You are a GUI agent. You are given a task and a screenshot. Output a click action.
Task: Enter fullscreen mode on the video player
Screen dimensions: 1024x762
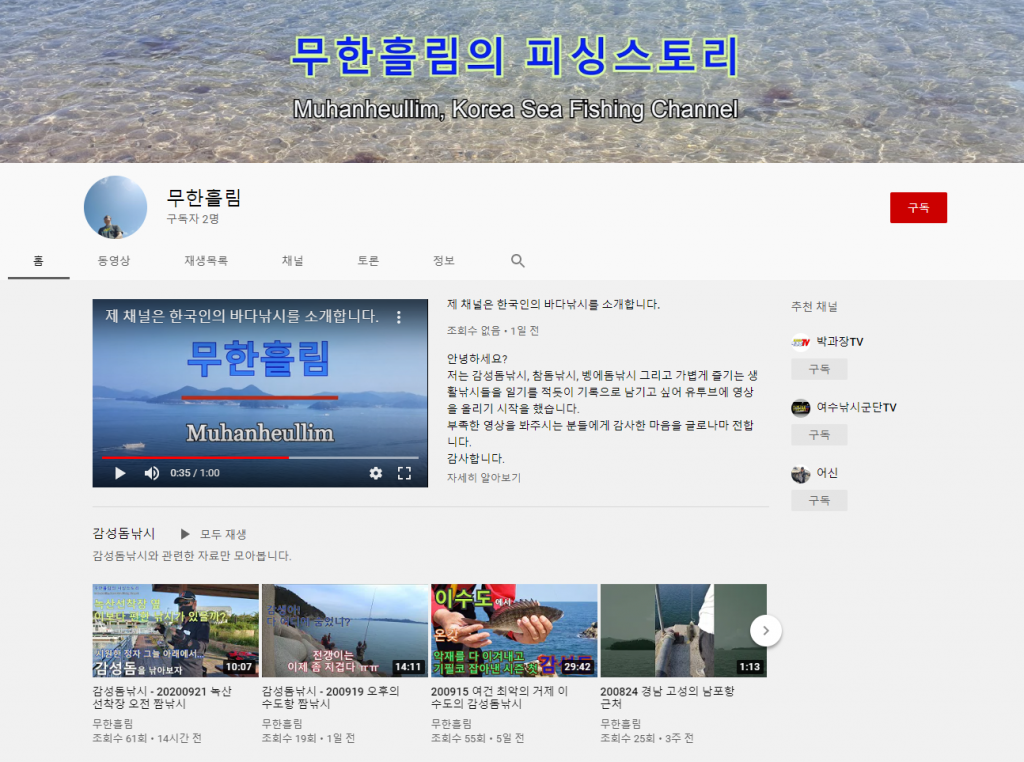pyautogui.click(x=405, y=473)
